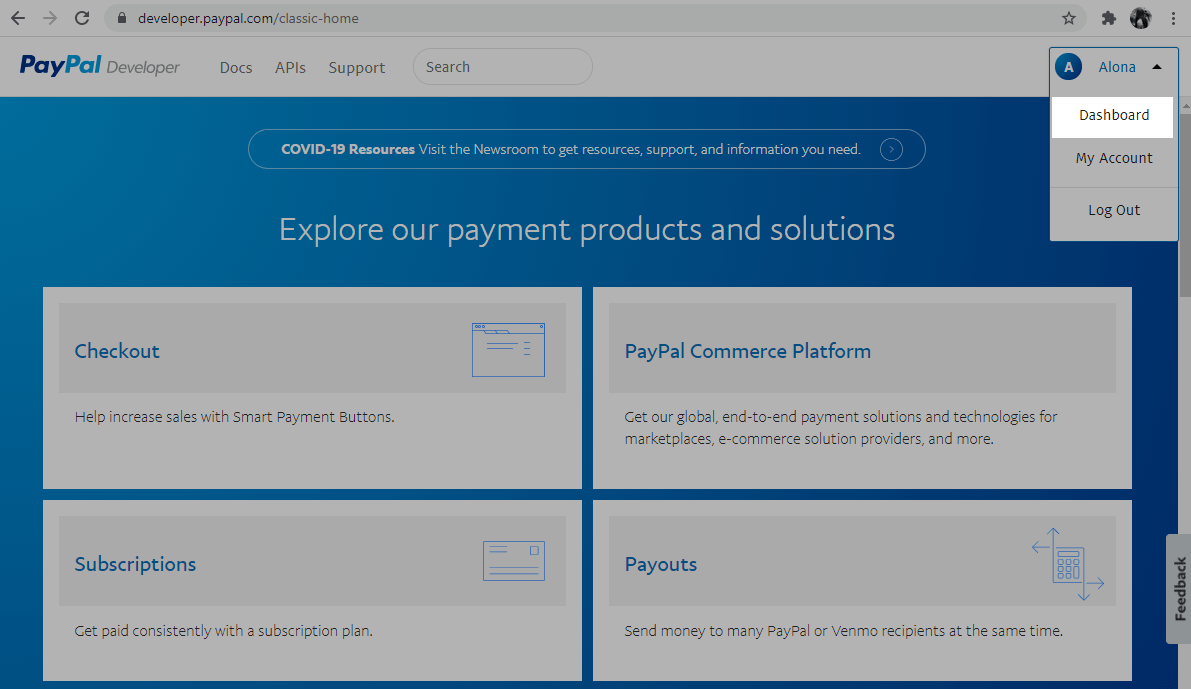
Task: Click the Checkout browser window icon
Action: pyautogui.click(x=508, y=350)
